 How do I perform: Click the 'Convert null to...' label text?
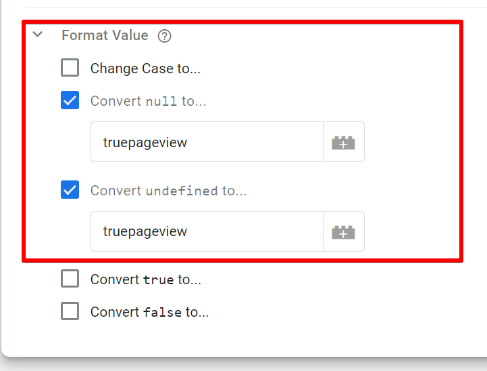[148, 101]
